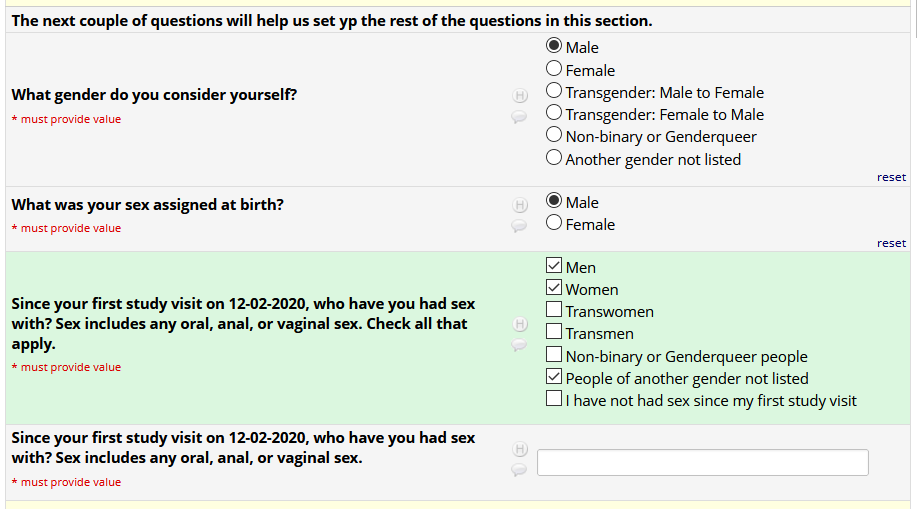Click comment balloon next to the empty text field
The width and height of the screenshot is (917, 509).
(519, 469)
